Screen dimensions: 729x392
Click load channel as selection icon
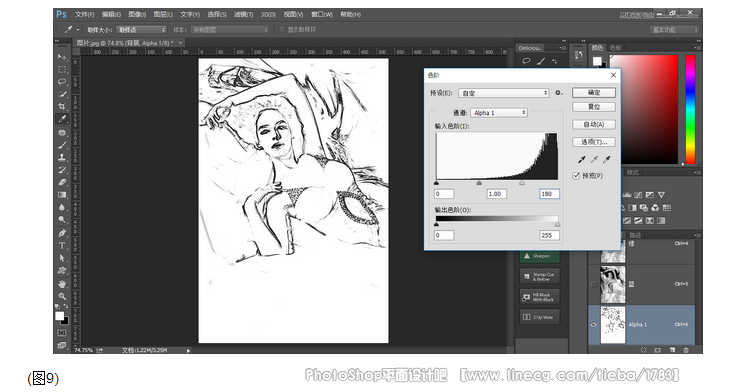pos(643,350)
